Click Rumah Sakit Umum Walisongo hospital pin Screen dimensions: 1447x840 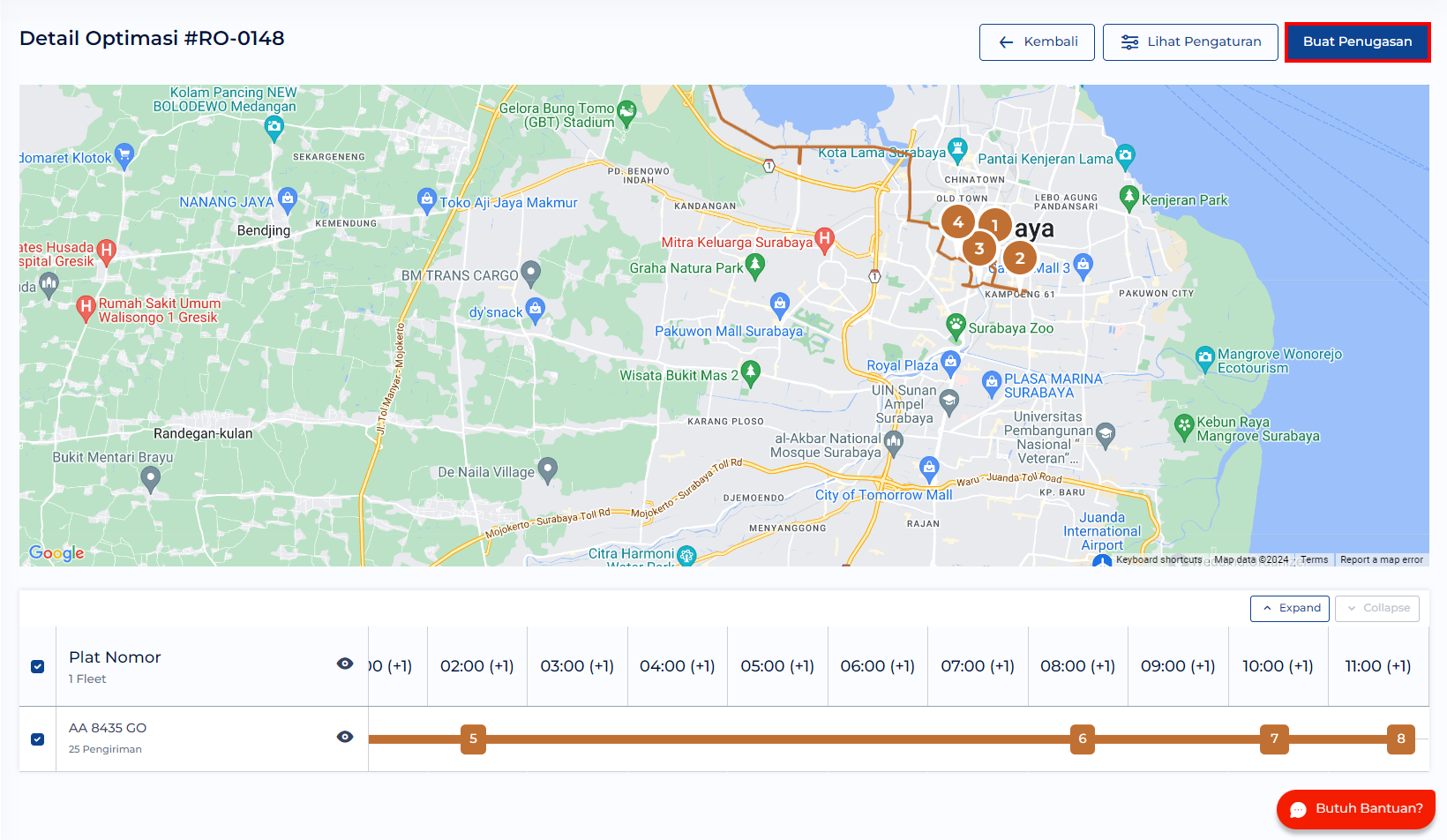click(x=86, y=309)
